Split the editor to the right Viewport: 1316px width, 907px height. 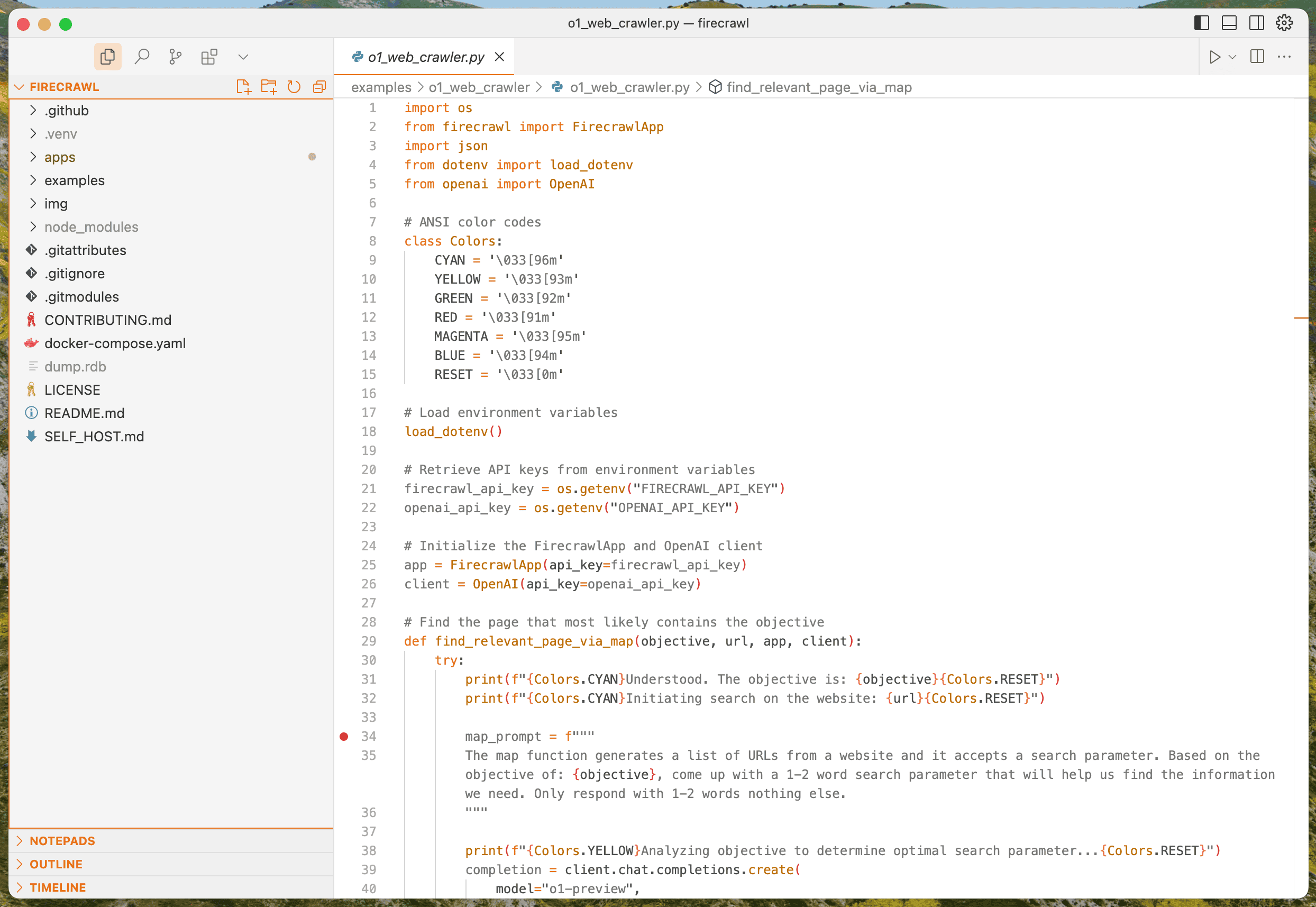(1257, 57)
